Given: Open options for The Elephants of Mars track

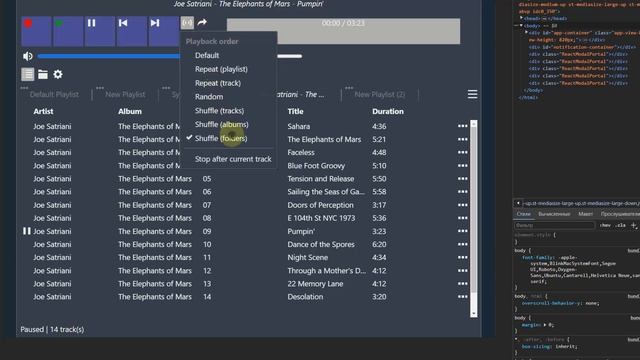Looking at the screenshot, I should coord(462,139).
